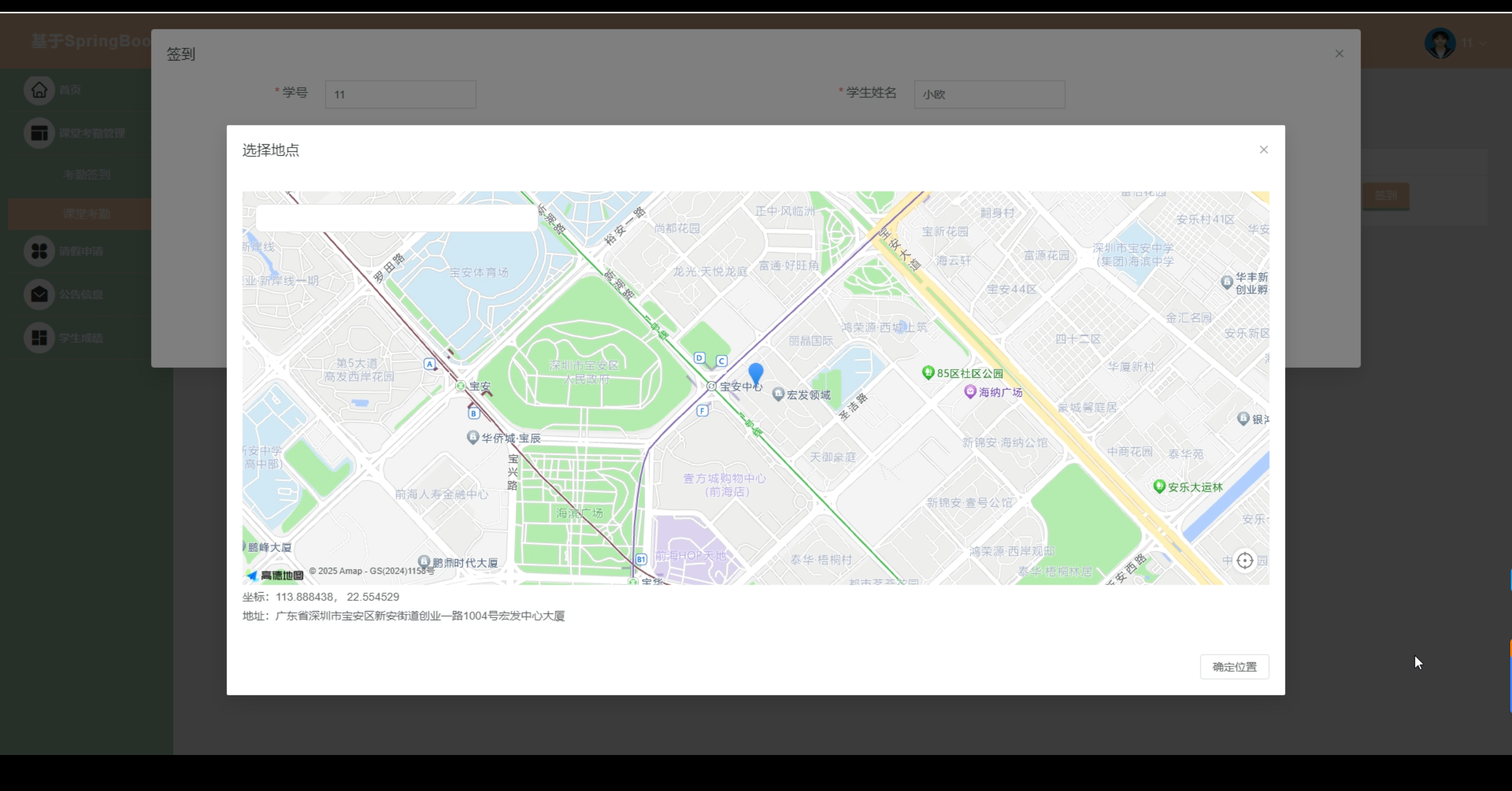Viewport: 1512px width, 791px height.
Task: Click the 85区社区公园 park marker
Action: [x=928, y=372]
